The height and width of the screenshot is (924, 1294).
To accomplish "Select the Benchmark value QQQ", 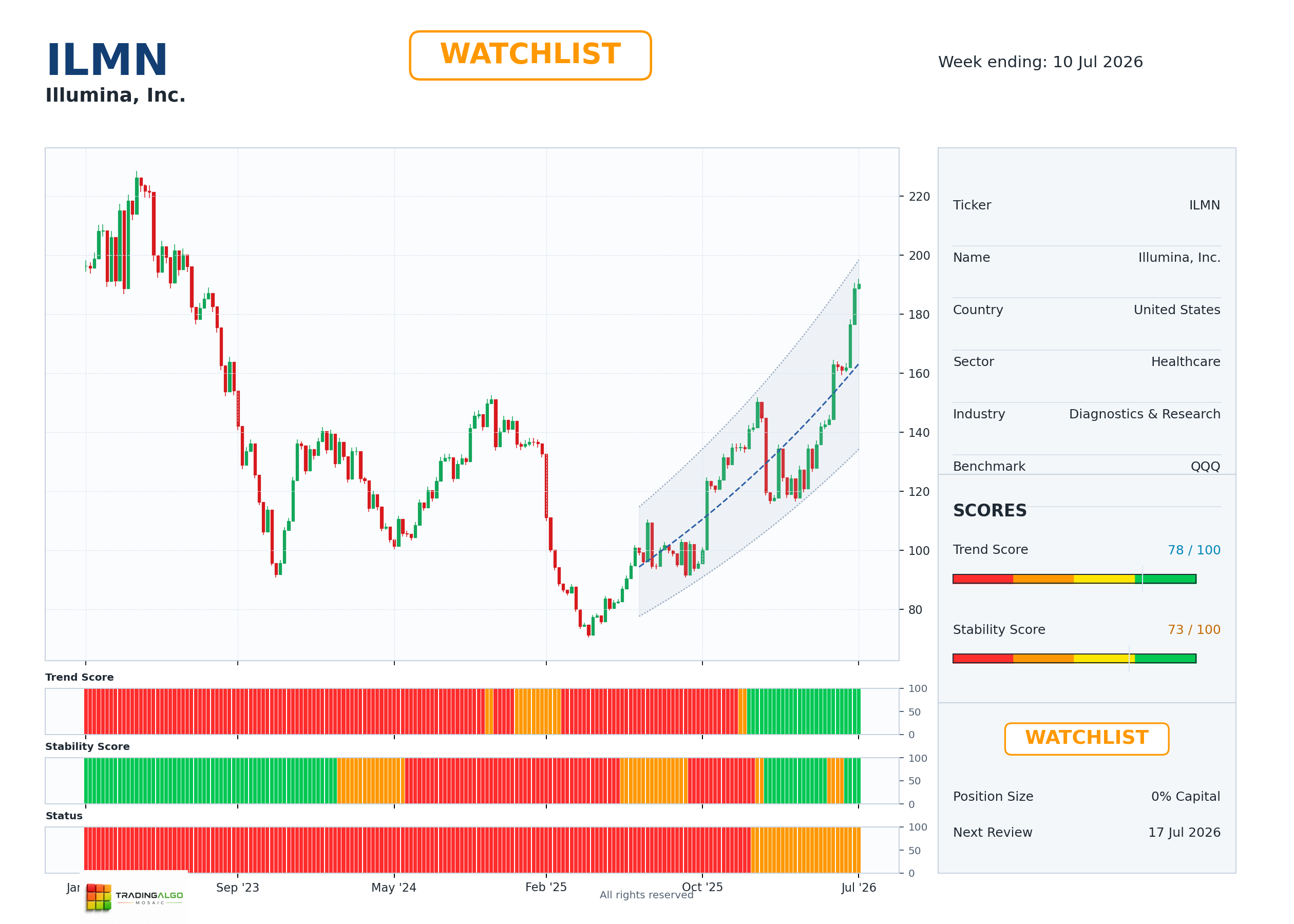I will [x=1205, y=467].
